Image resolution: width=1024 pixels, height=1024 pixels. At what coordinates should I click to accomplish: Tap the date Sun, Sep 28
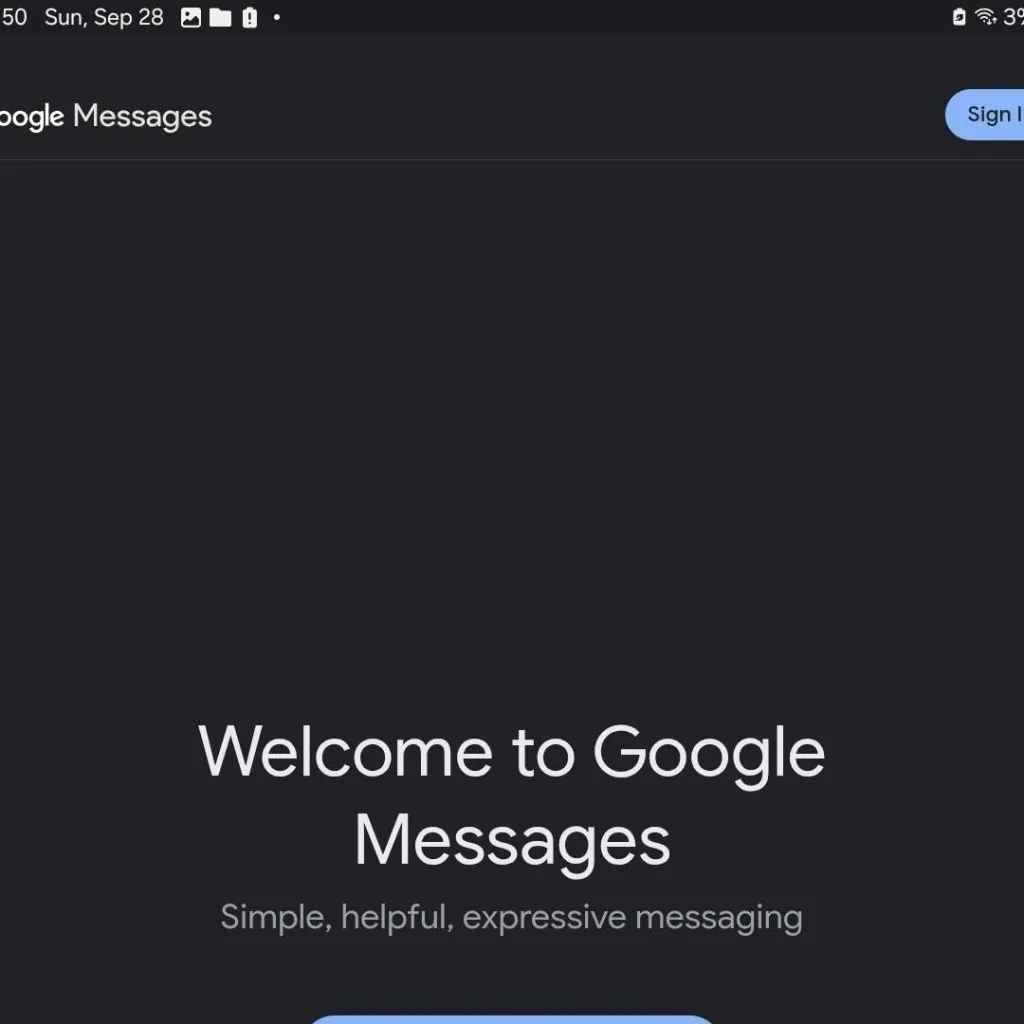(104, 18)
